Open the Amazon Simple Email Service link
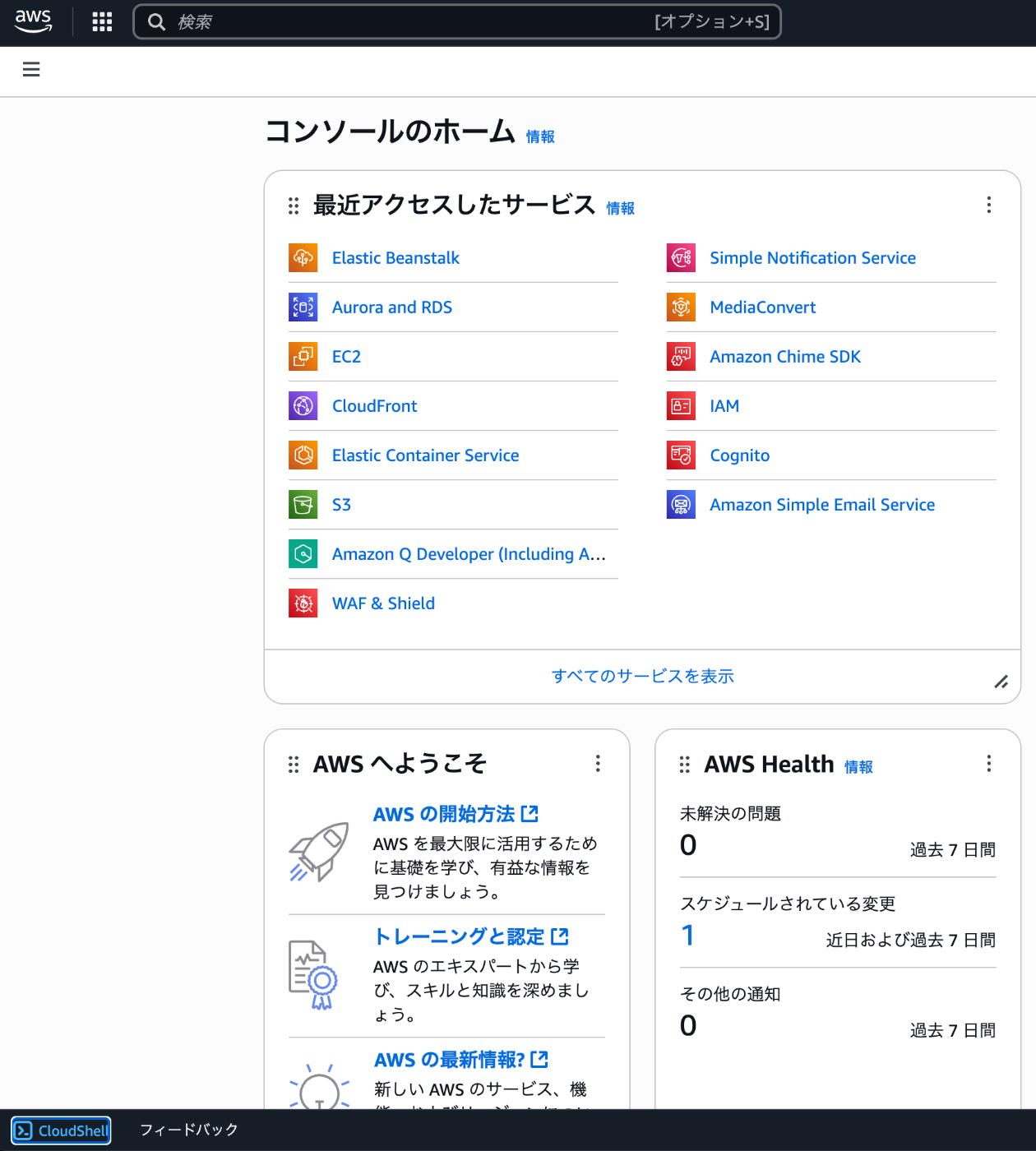This screenshot has height=1151, width=1036. 822,505
